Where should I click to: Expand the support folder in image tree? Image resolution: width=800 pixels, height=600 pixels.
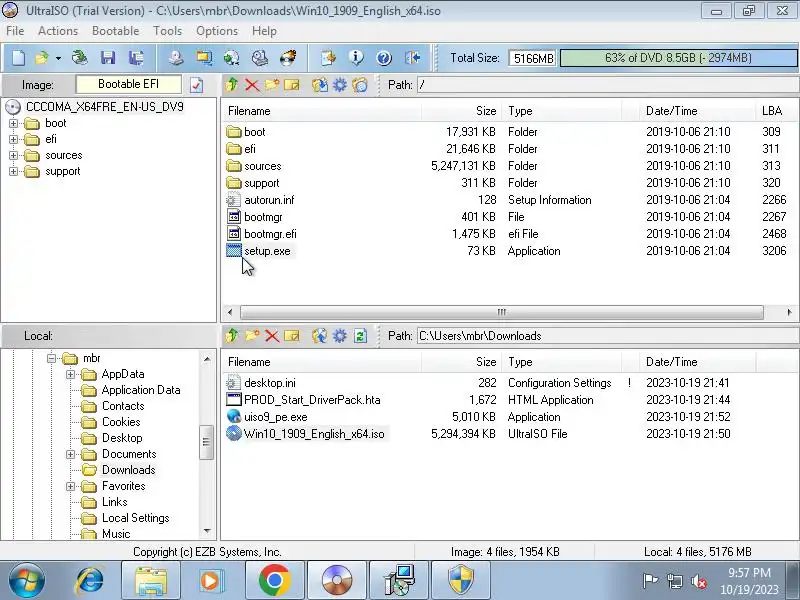coord(14,171)
